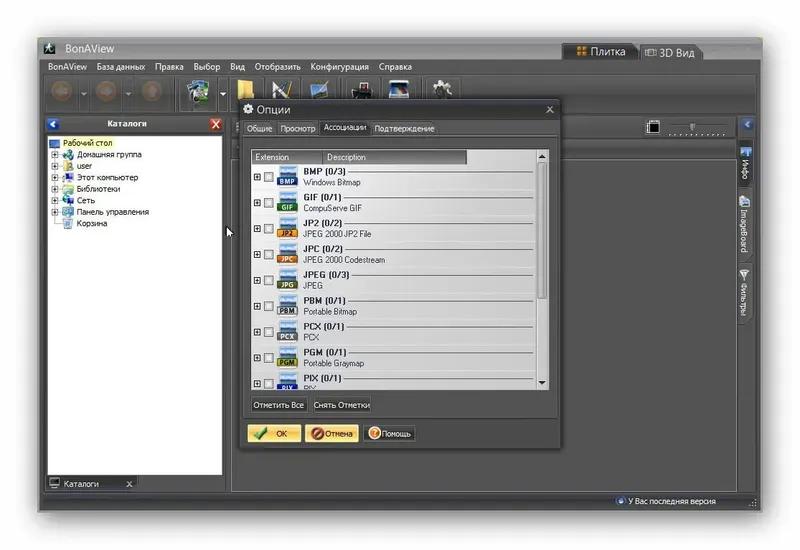Check the PIX association checkbox
The width and height of the screenshot is (800, 550).
point(269,384)
